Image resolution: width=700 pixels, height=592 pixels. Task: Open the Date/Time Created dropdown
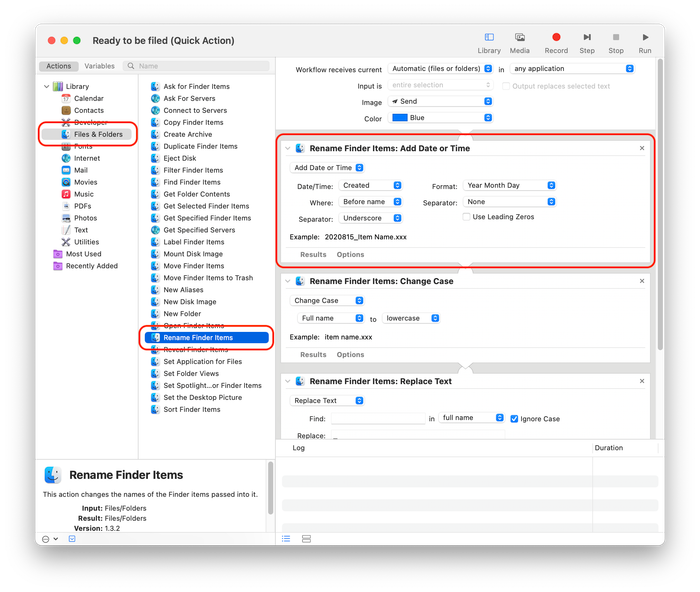pos(371,185)
